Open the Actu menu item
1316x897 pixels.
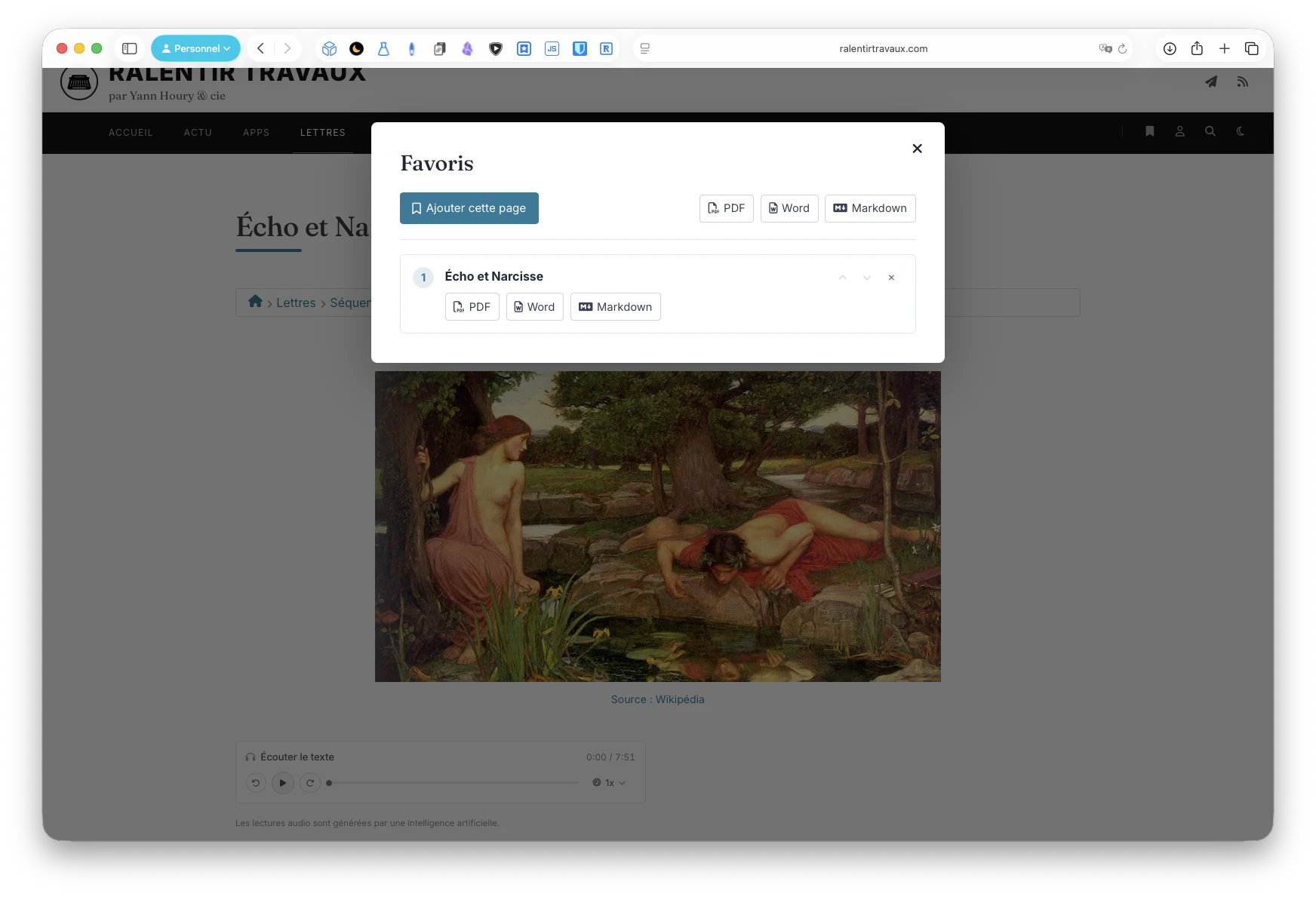tap(198, 133)
